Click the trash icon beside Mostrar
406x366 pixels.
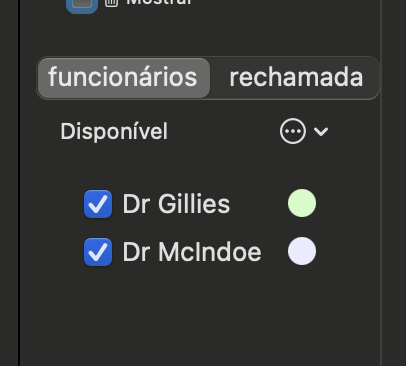click(112, 3)
